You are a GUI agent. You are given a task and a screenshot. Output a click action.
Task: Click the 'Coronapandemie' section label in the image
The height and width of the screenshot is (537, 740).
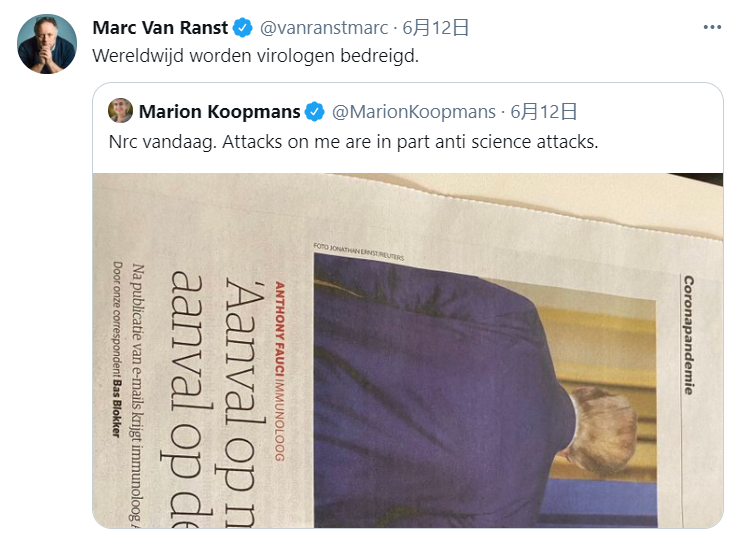[x=689, y=335]
